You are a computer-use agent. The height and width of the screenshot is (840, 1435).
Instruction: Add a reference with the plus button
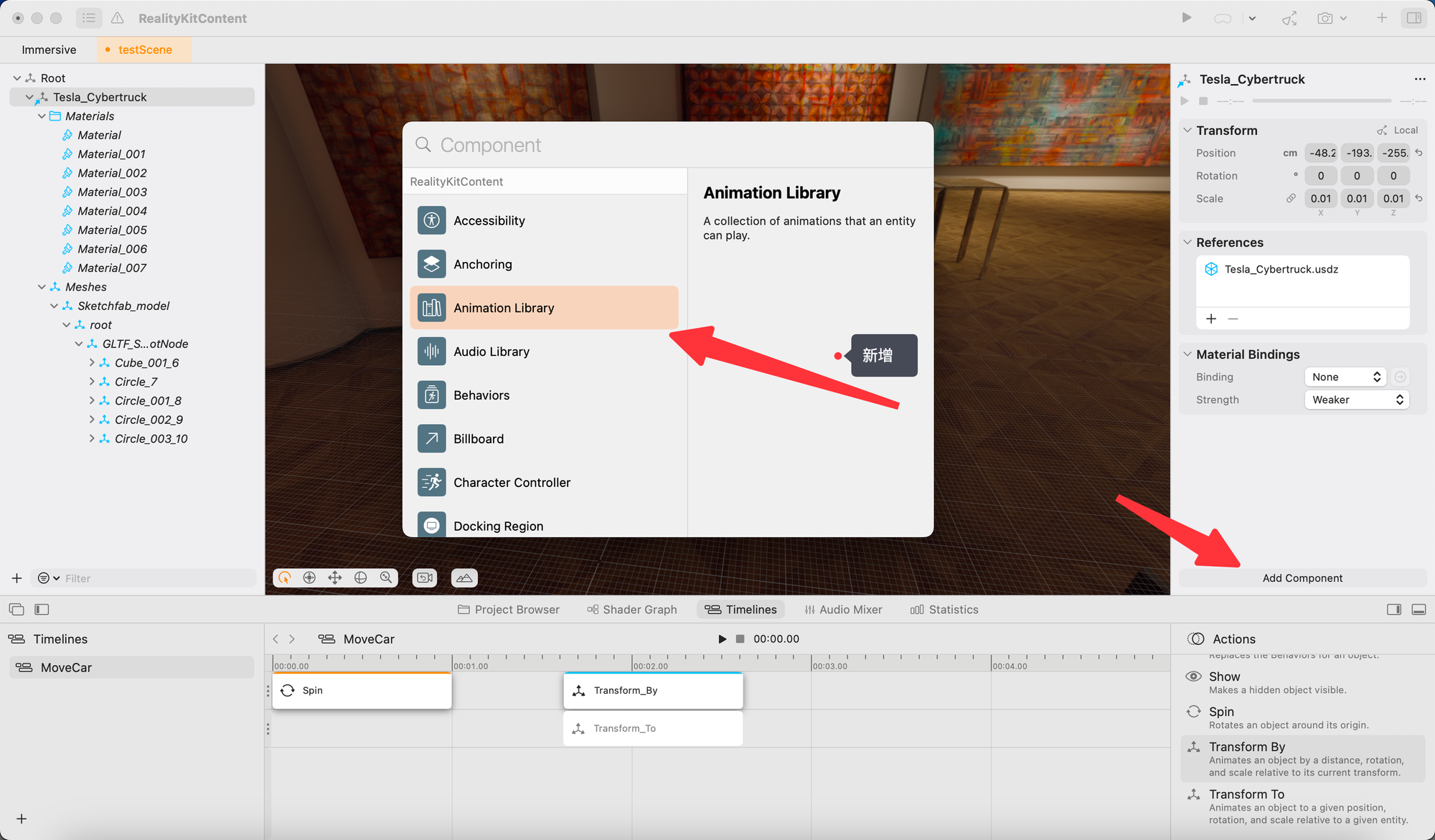1211,318
